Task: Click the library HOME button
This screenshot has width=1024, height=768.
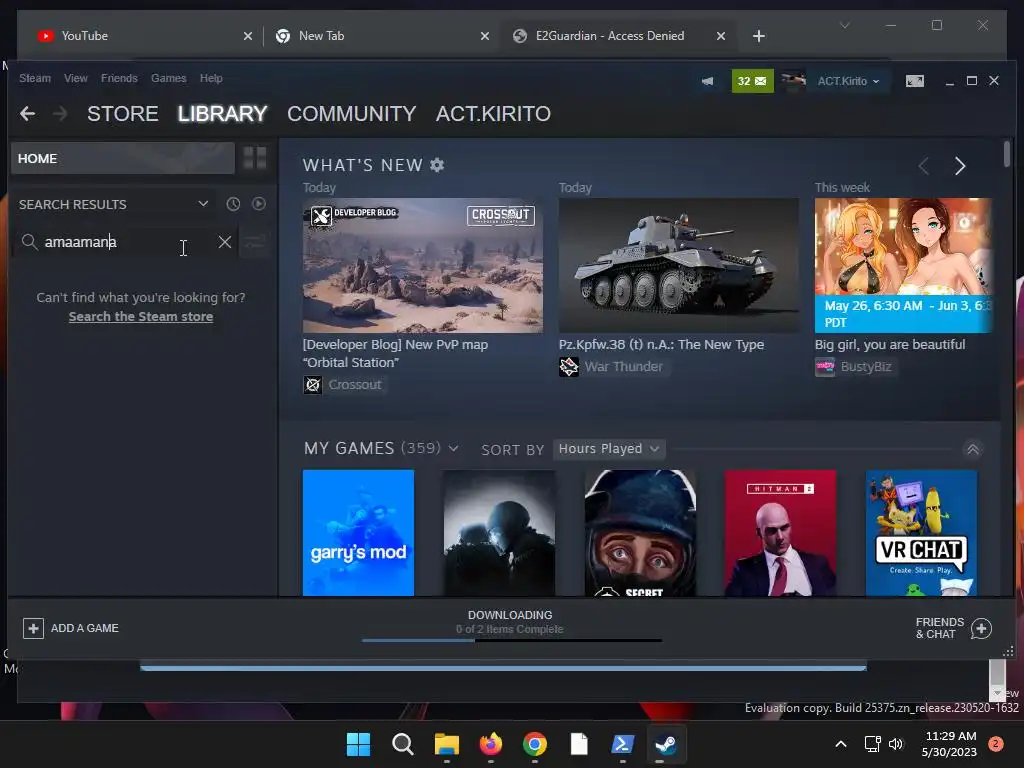Action: (x=123, y=158)
